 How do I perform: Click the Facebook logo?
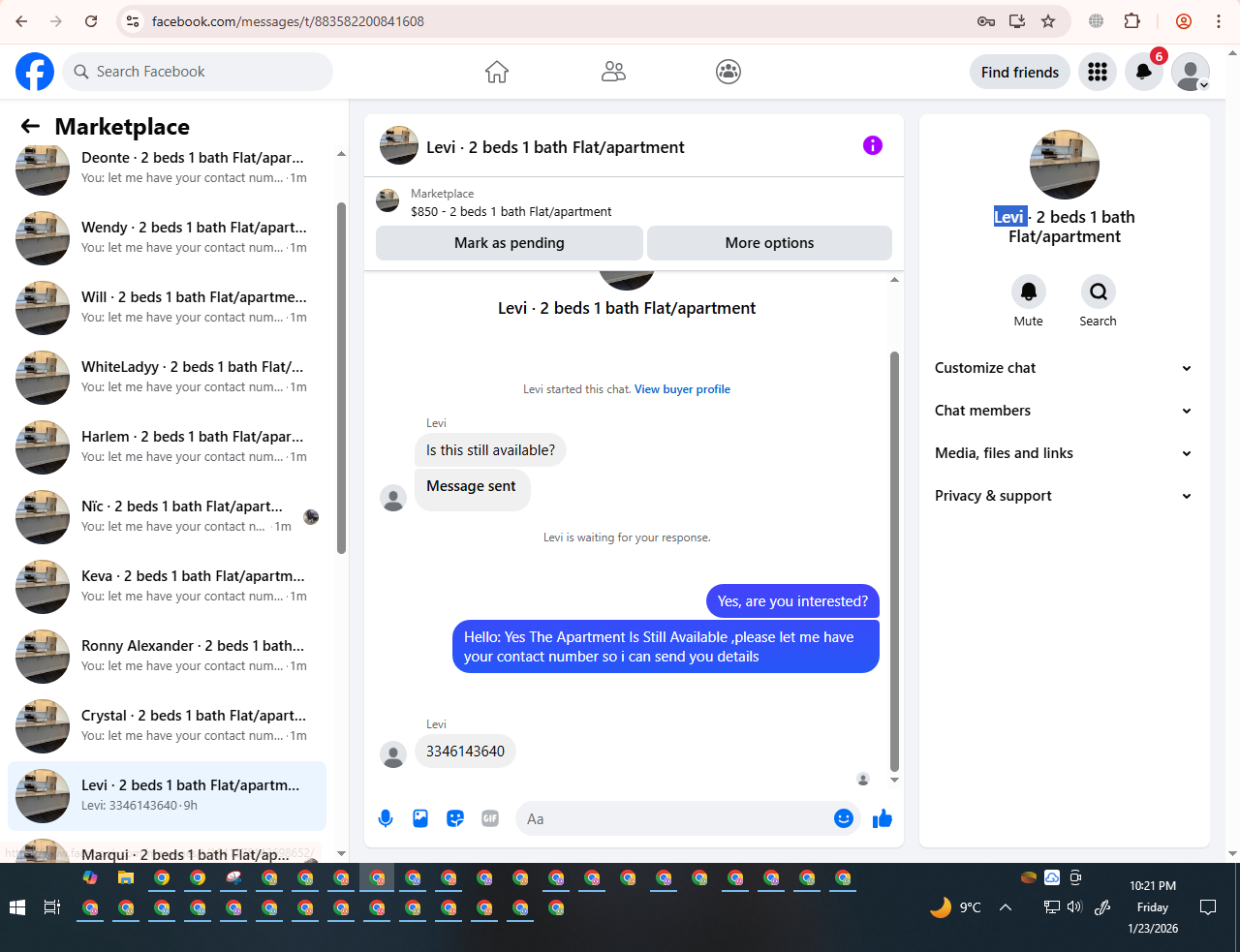[35, 72]
